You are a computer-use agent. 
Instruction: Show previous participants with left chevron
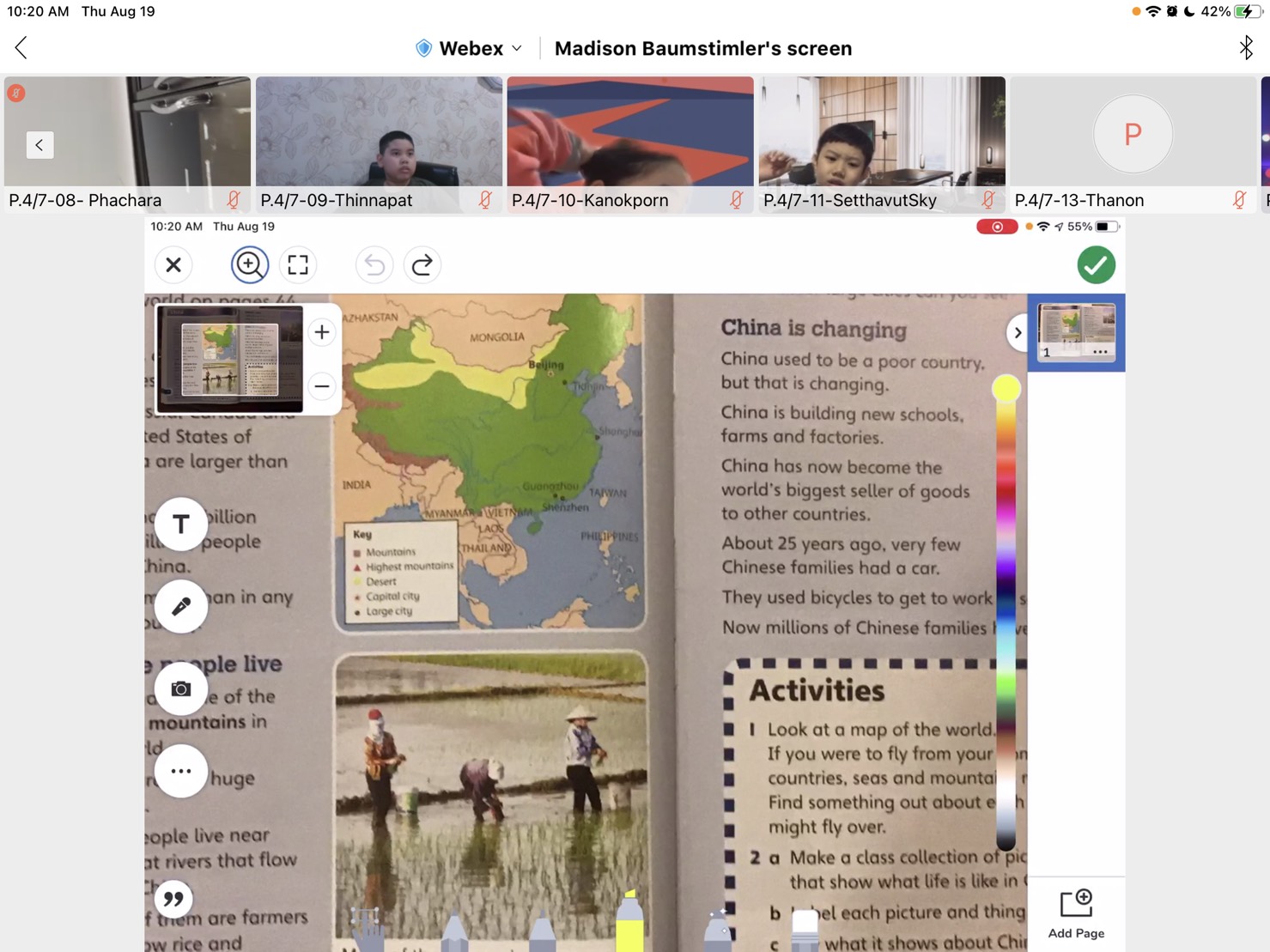pos(39,145)
